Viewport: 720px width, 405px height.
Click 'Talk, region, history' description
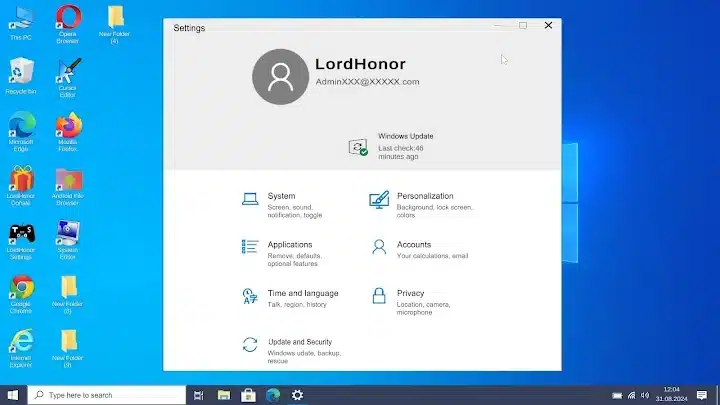tap(297, 304)
